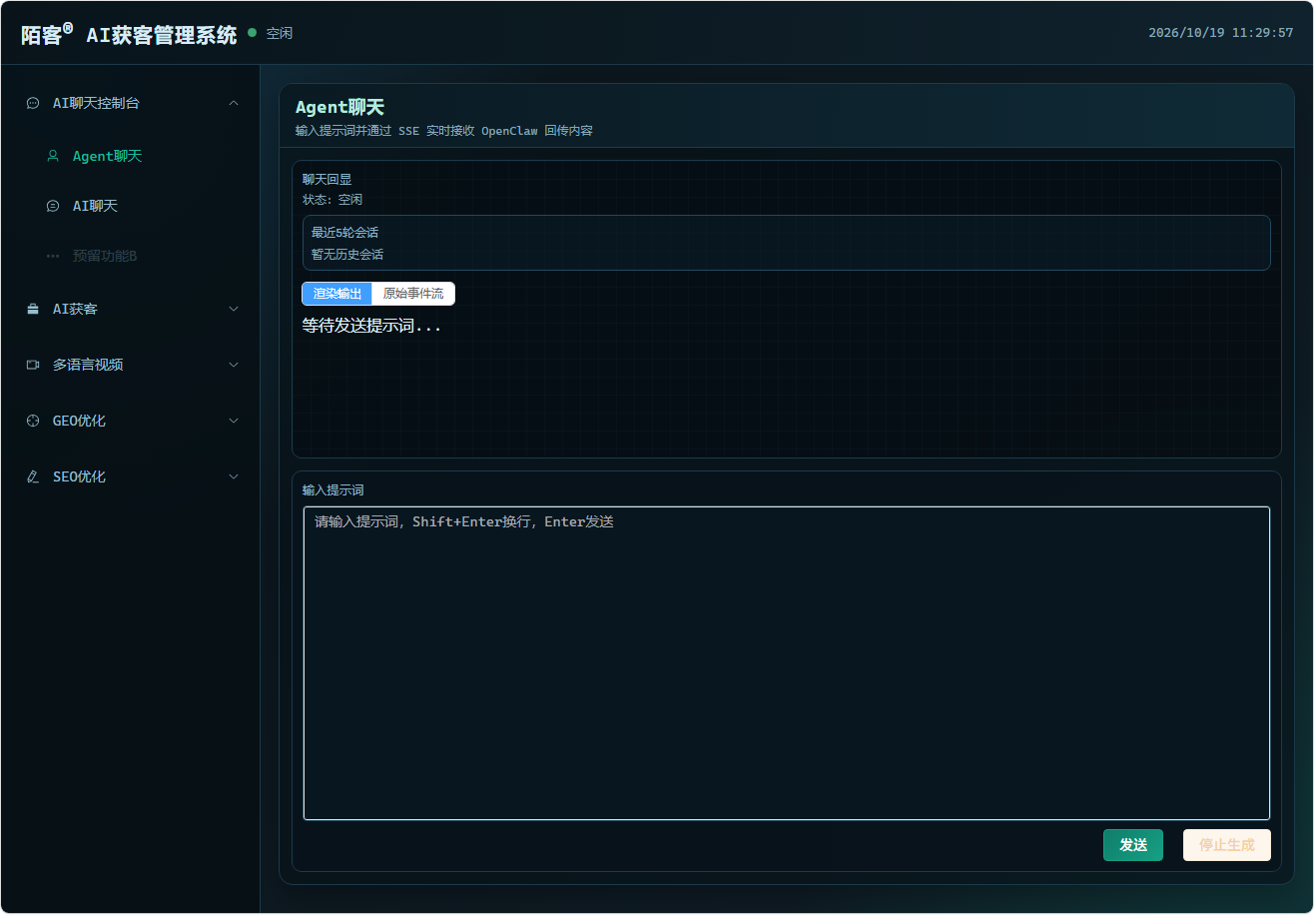Image resolution: width=1316 pixels, height=915 pixels.
Task: Click the briefcase icon beside AI获客
Action: 33,309
